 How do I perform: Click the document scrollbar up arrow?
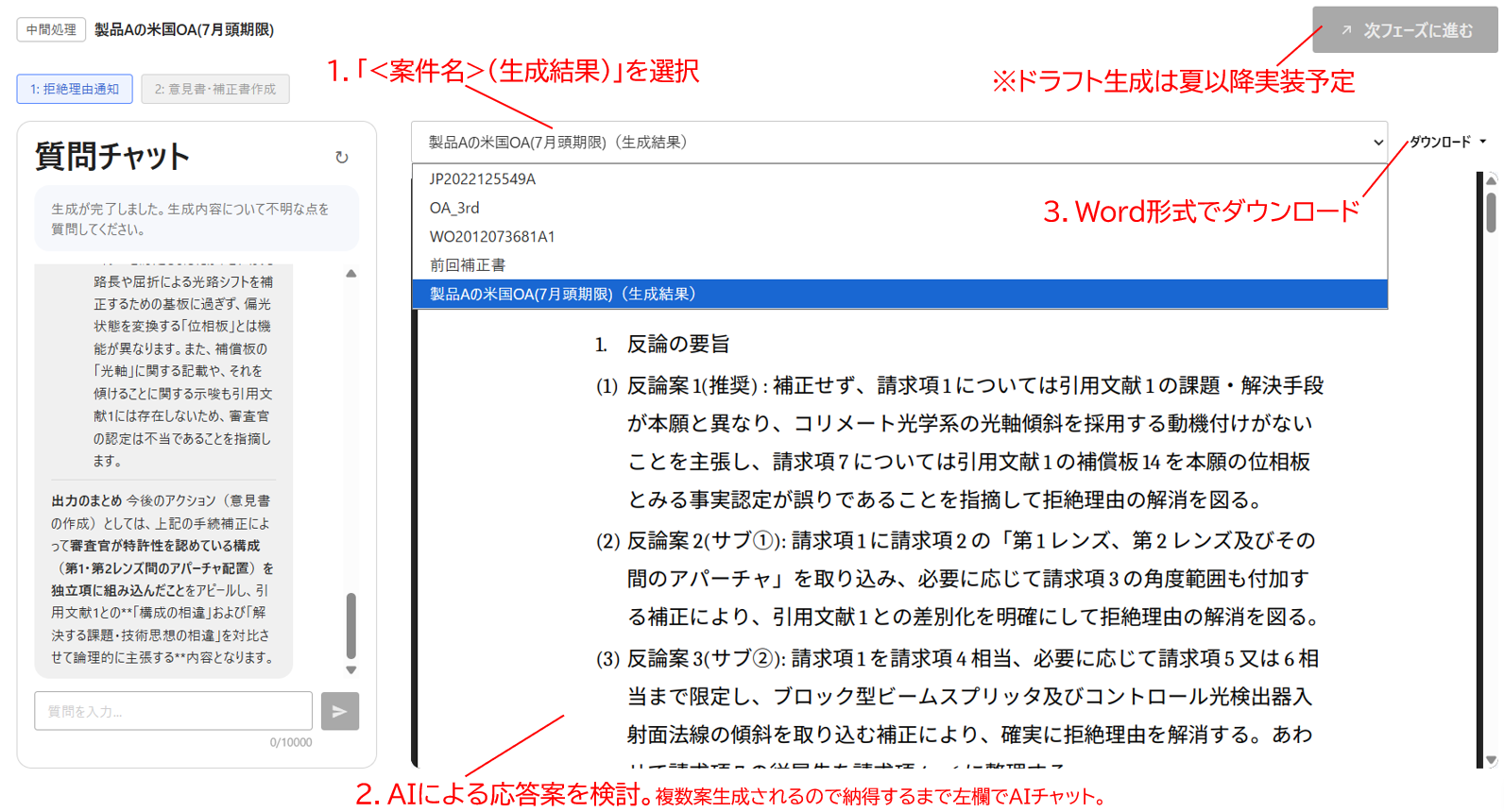click(1491, 179)
